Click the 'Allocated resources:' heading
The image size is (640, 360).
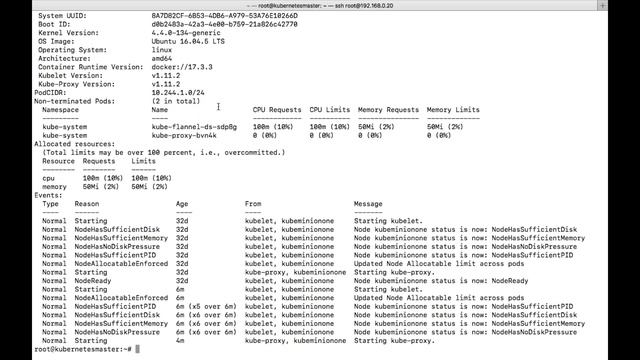[75, 144]
